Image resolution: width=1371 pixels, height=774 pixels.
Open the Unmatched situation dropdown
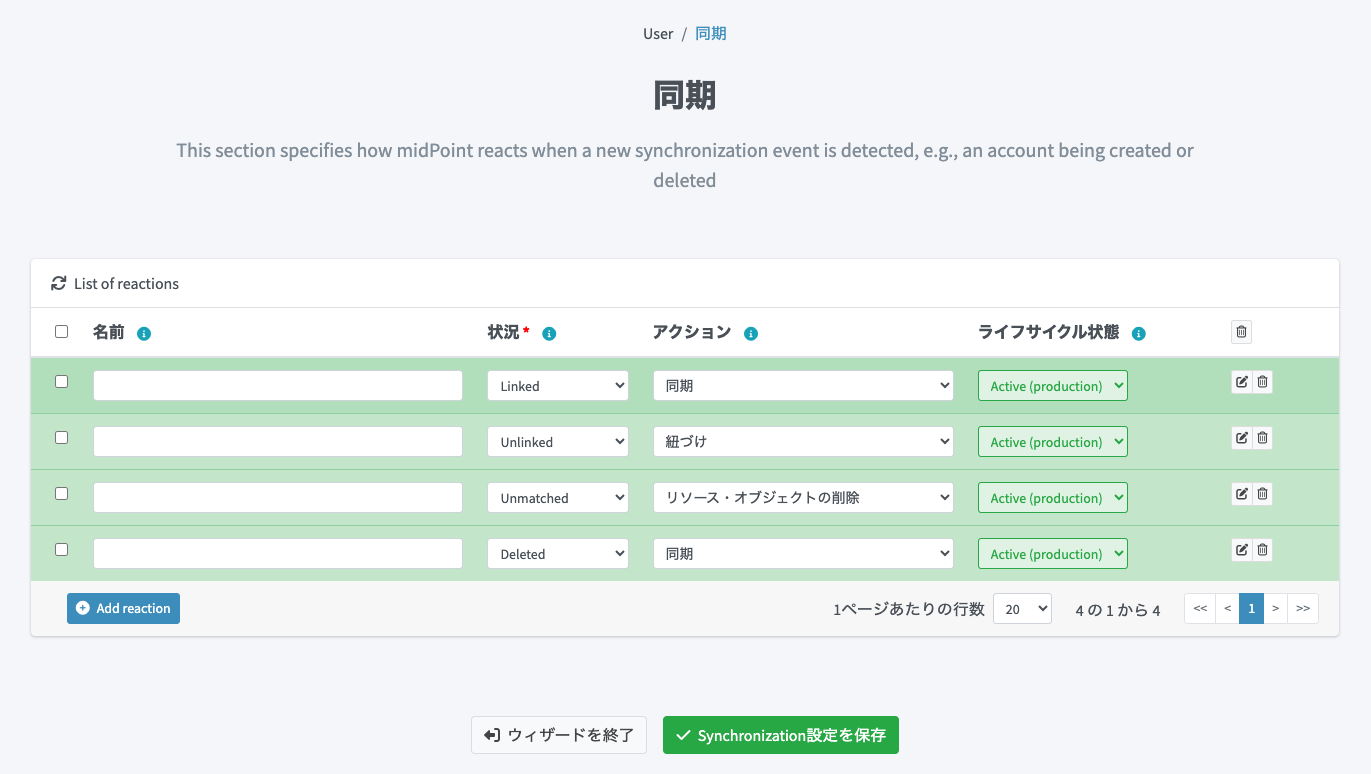[558, 498]
